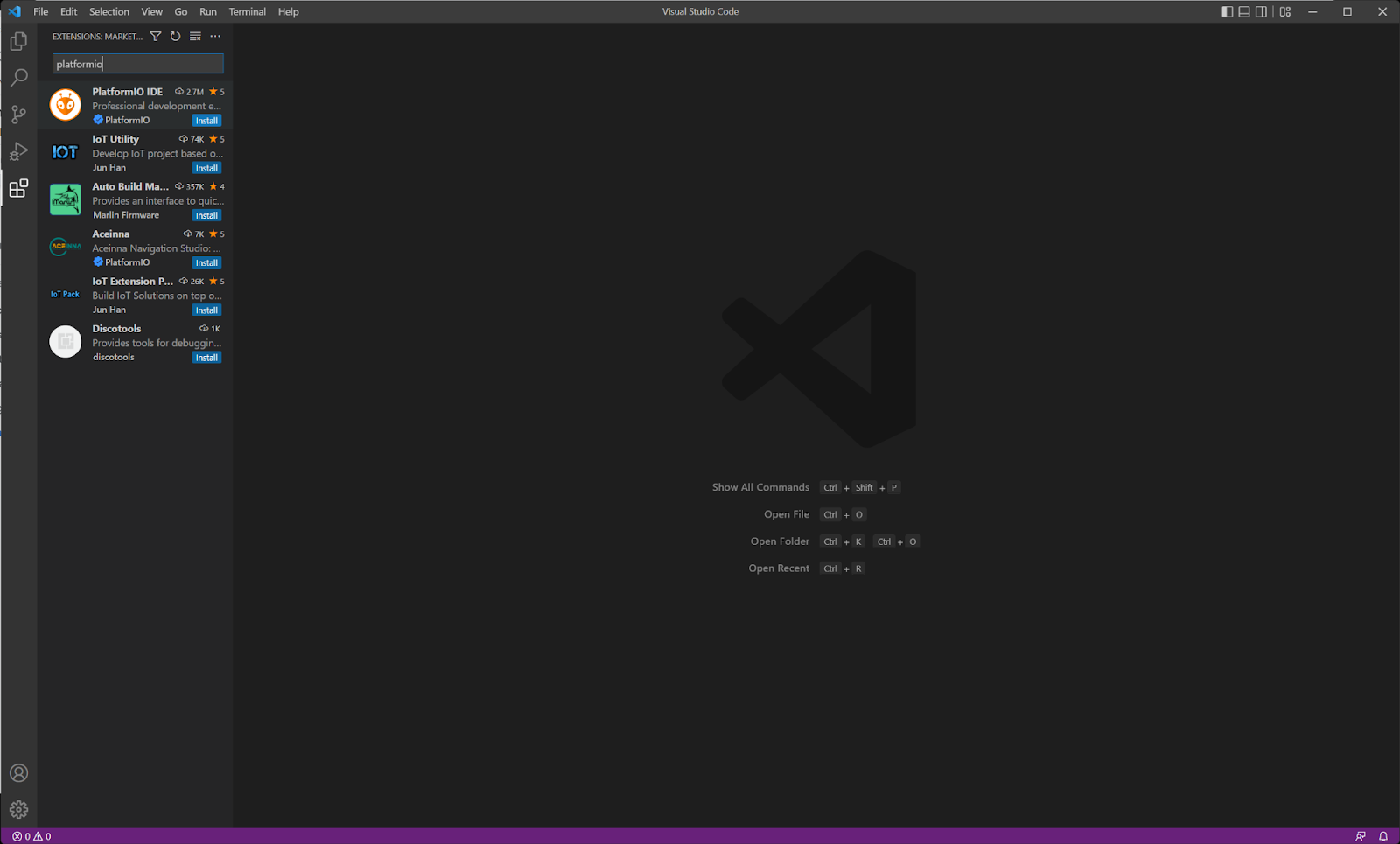Click the Extensions view icon
Image resolution: width=1400 pixels, height=844 pixels.
click(x=18, y=188)
